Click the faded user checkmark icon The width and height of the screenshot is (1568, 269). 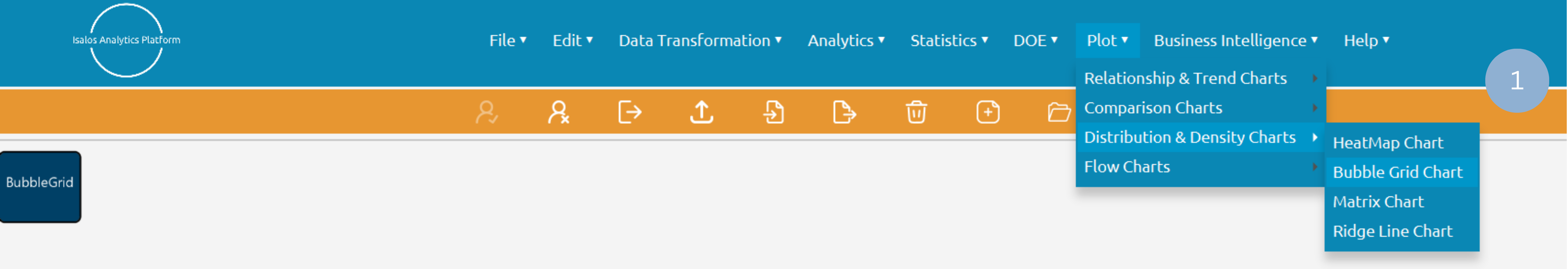[487, 112]
